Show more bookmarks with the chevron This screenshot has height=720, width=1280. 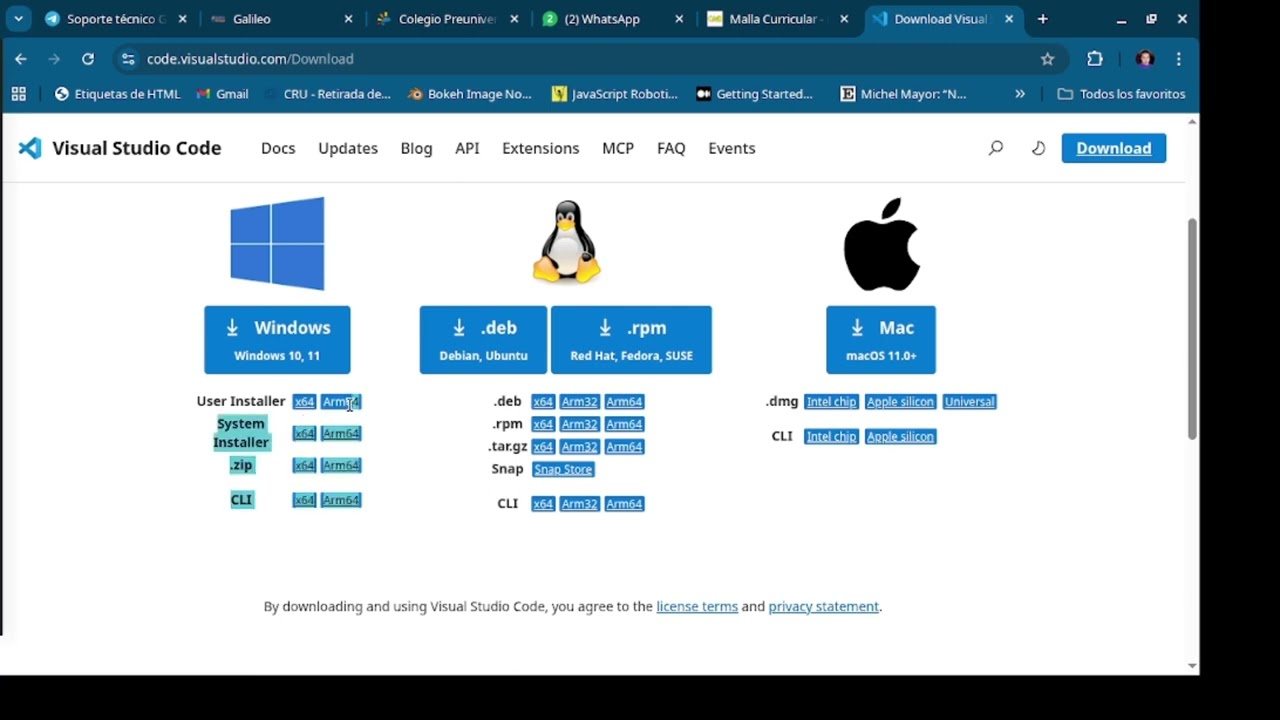1020,94
